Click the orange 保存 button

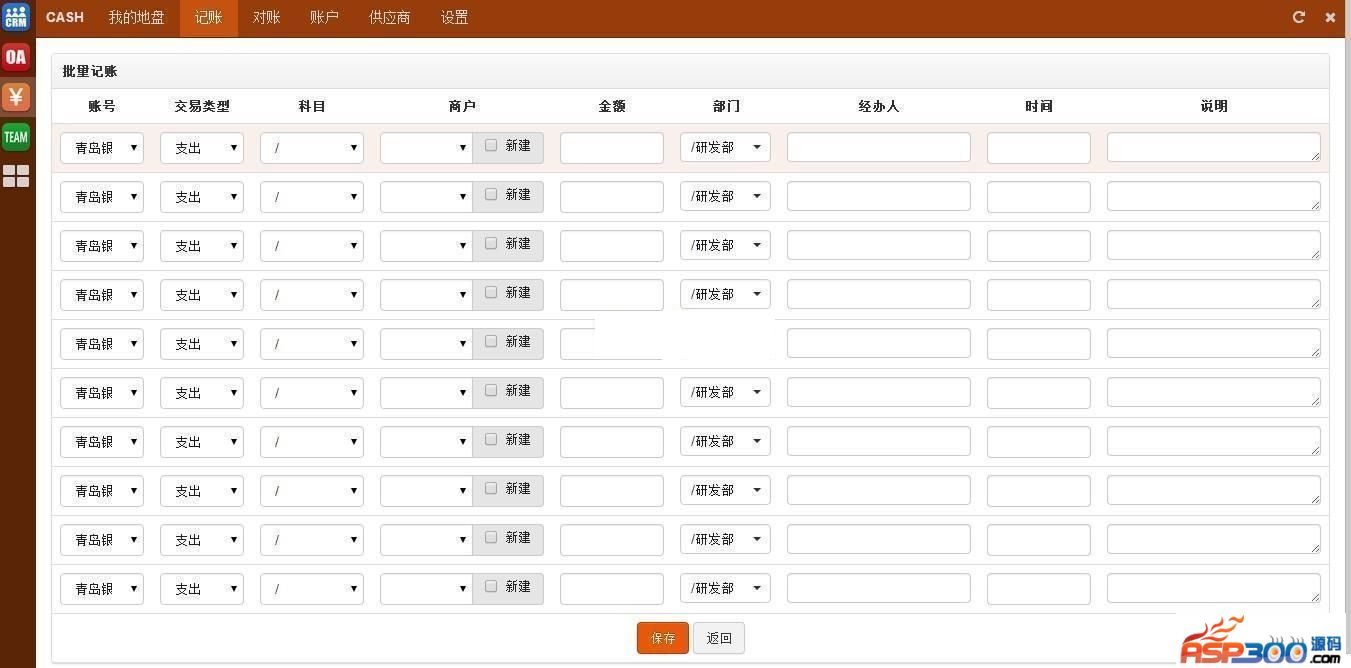point(663,638)
